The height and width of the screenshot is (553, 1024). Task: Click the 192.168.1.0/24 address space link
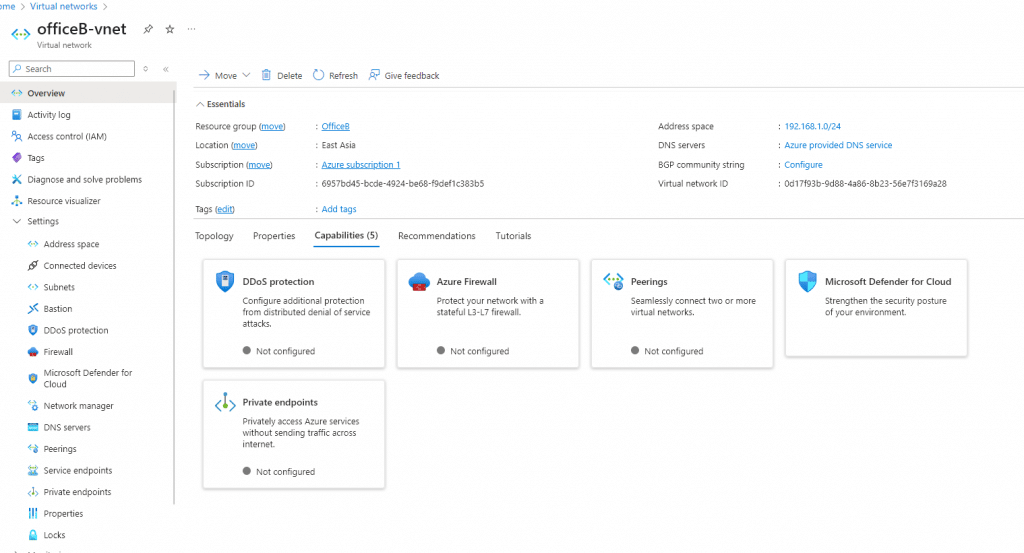tap(812, 127)
